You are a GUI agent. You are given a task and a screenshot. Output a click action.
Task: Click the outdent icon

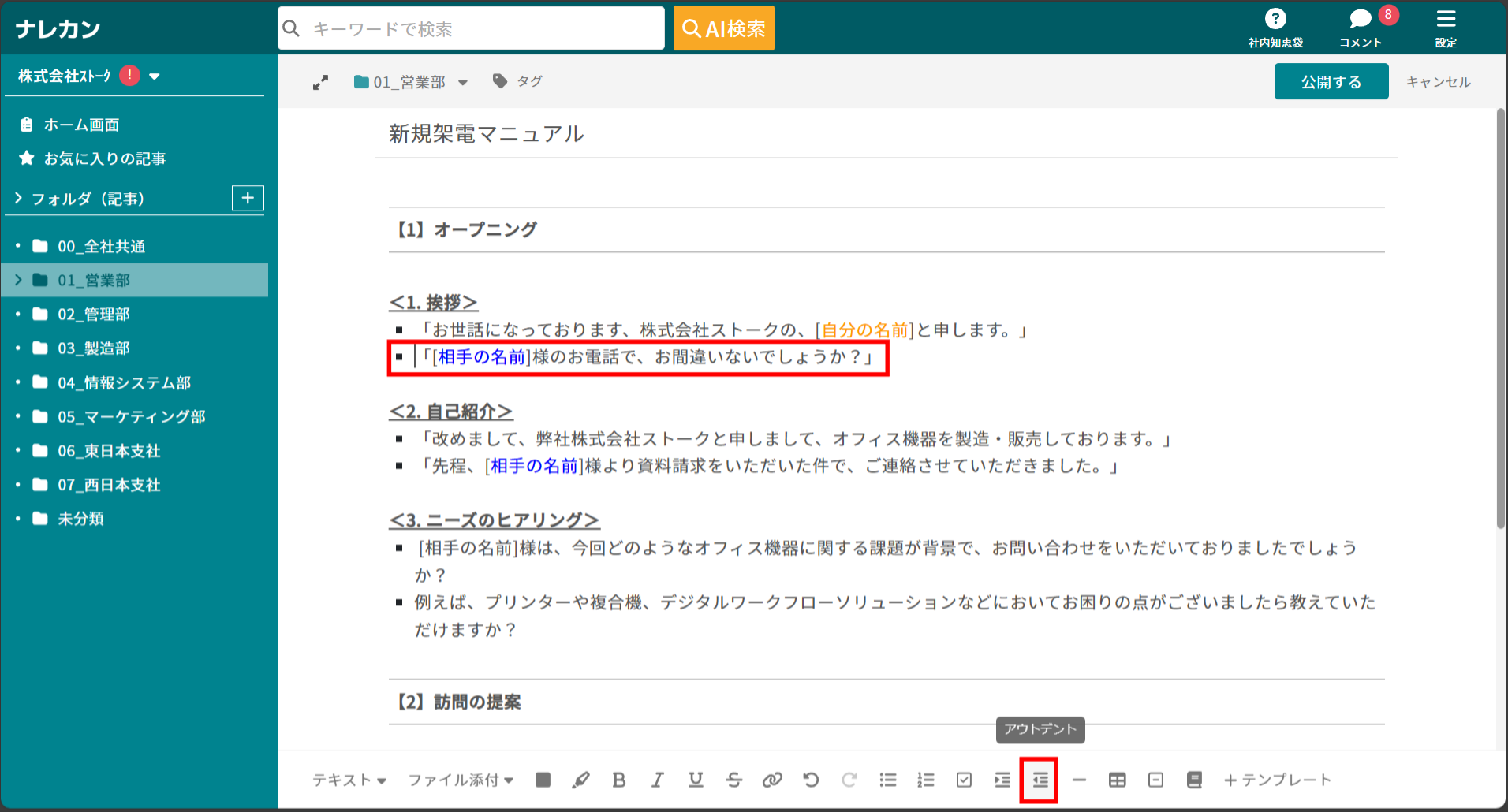[1039, 780]
